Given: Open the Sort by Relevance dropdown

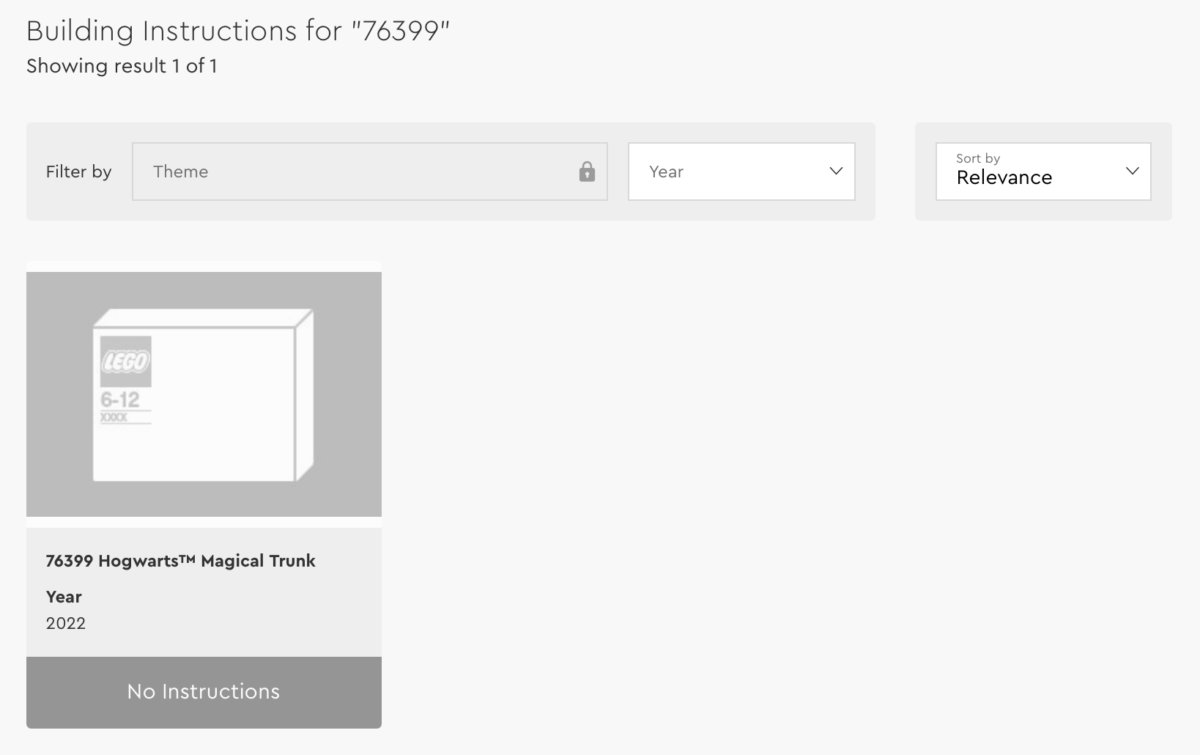Looking at the screenshot, I should [1043, 171].
